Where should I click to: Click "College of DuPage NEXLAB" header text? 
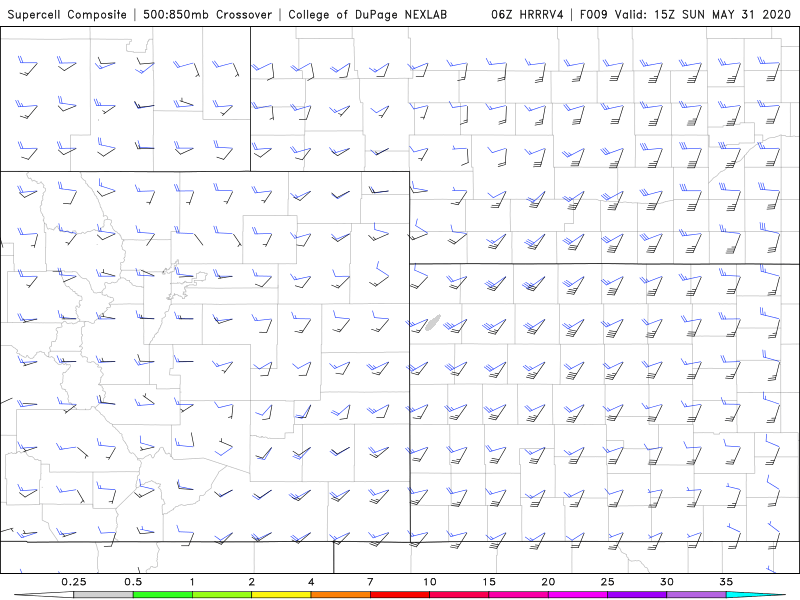click(x=367, y=14)
